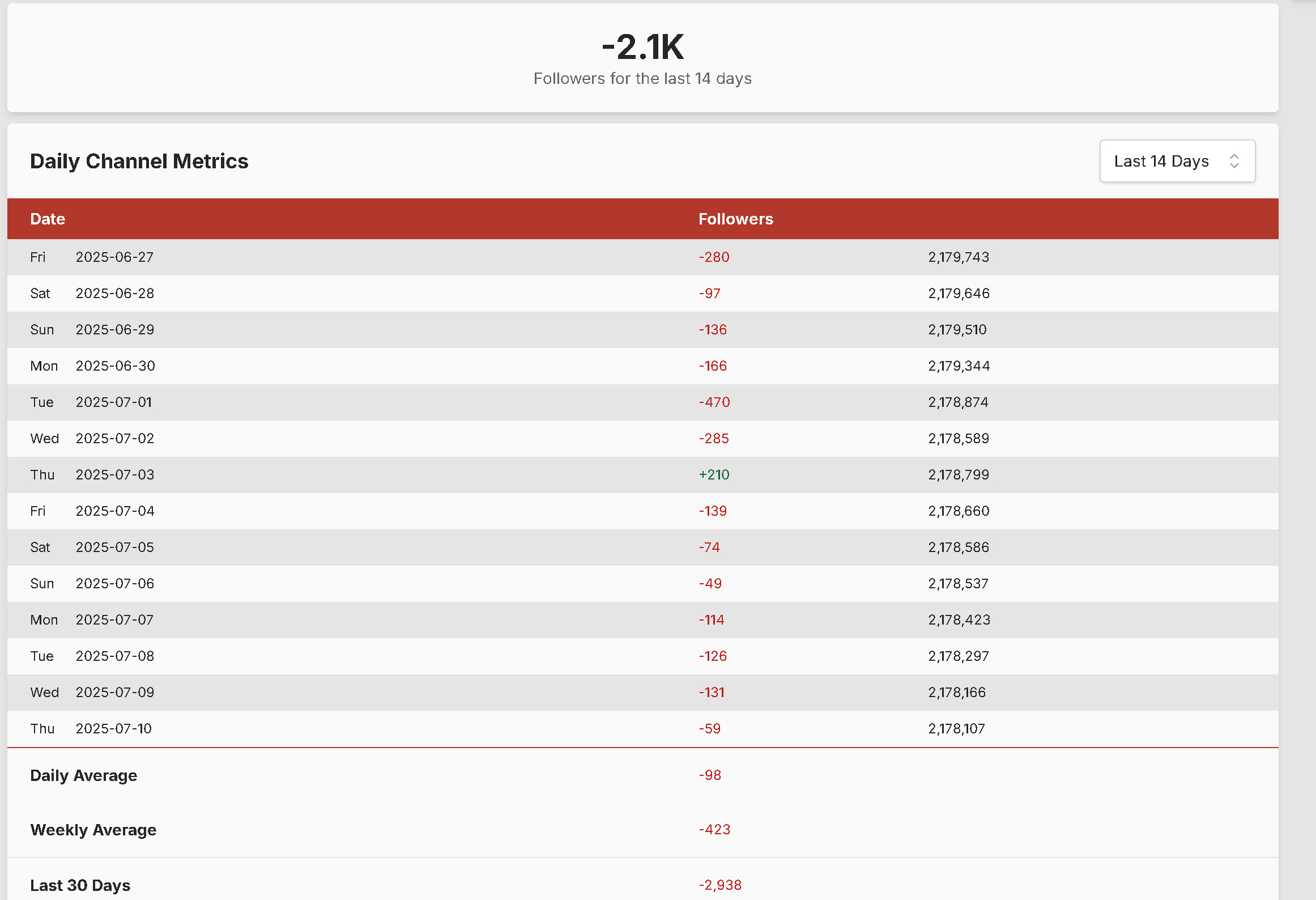
Task: Click total followers 2,178,423
Action: [x=959, y=619]
